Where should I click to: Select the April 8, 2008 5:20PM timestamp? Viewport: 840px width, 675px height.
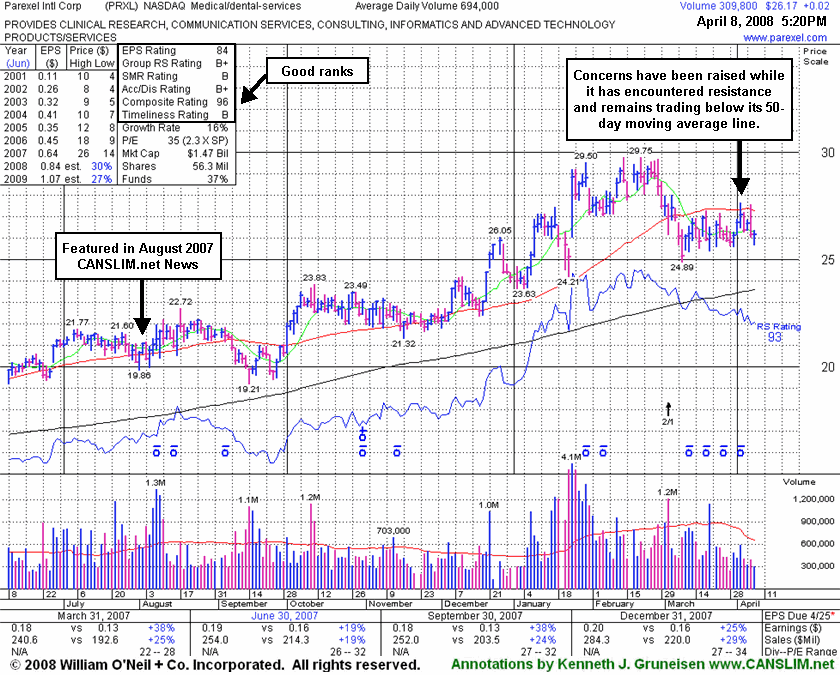coord(761,21)
